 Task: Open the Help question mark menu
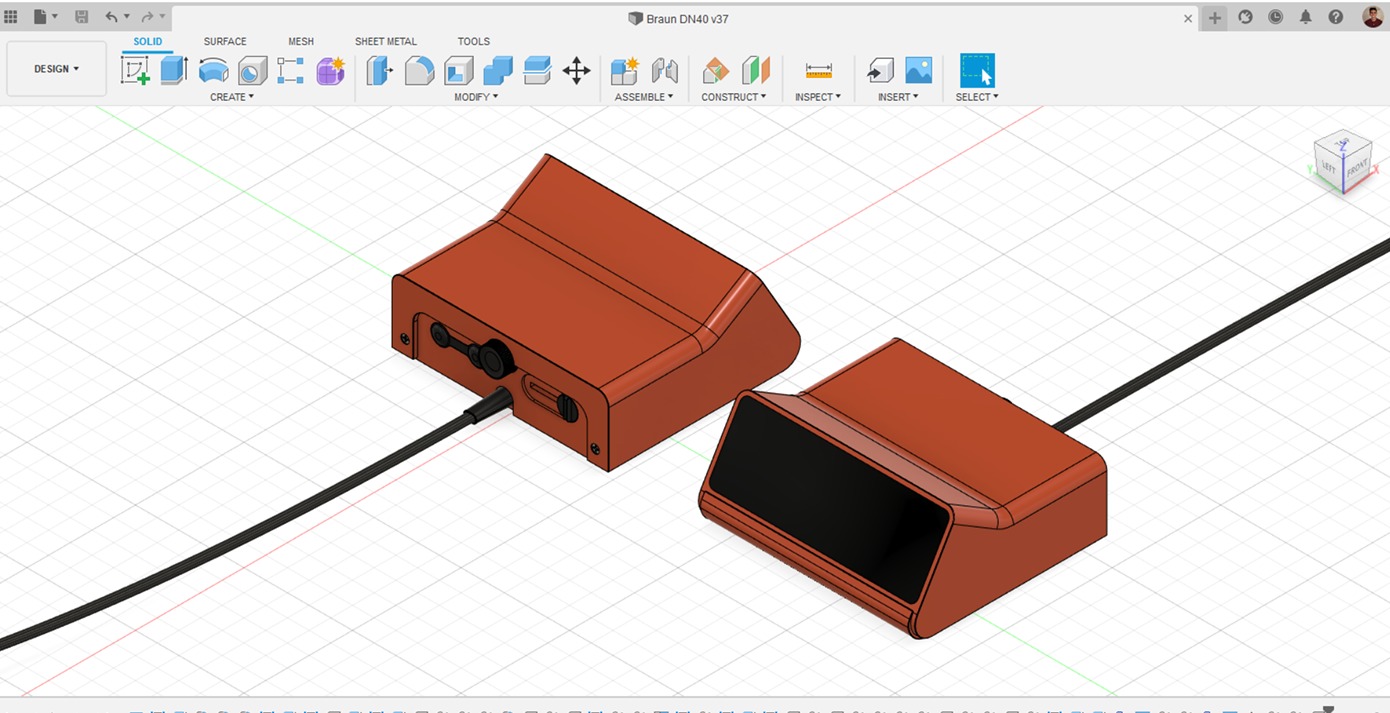tap(1336, 17)
